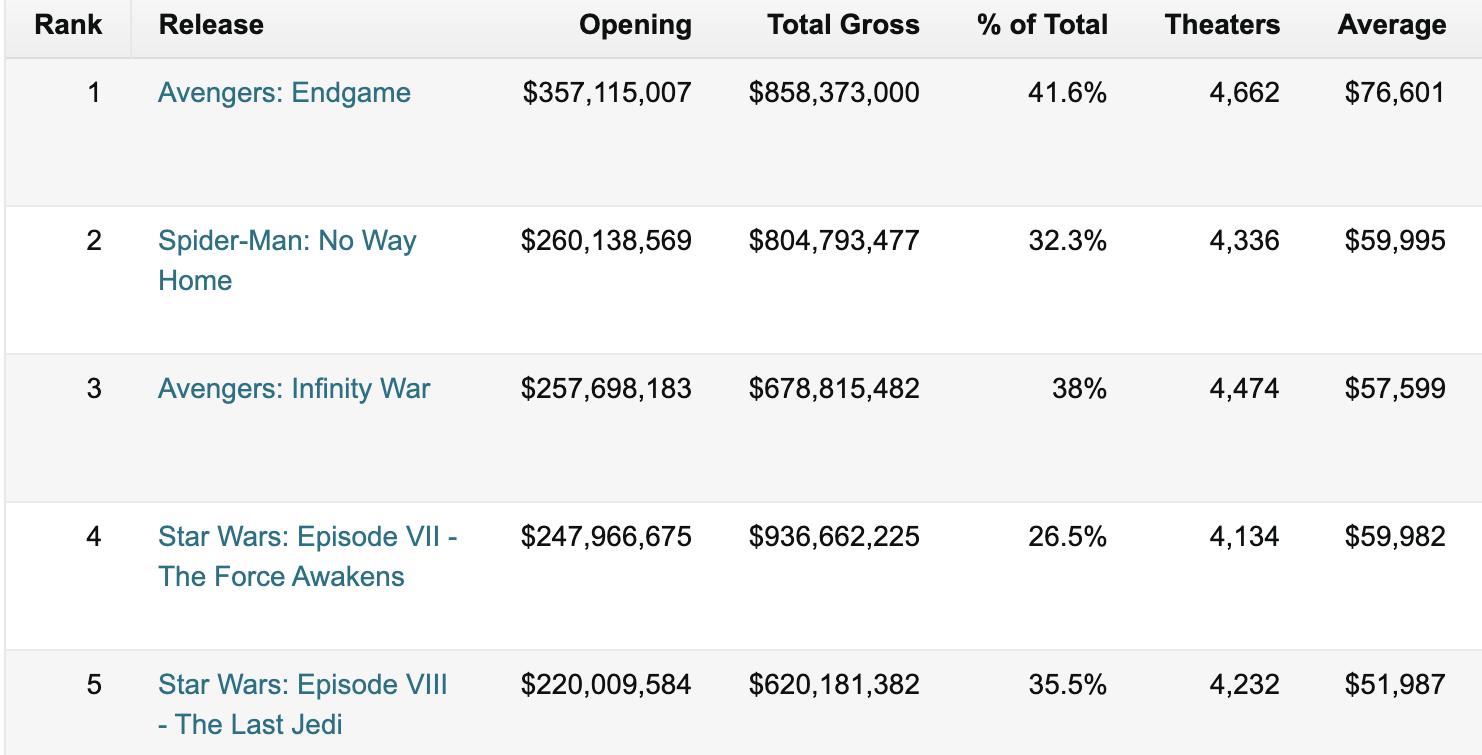Click the 41.6% percent of total cell
This screenshot has height=755, width=1482.
(x=1067, y=93)
